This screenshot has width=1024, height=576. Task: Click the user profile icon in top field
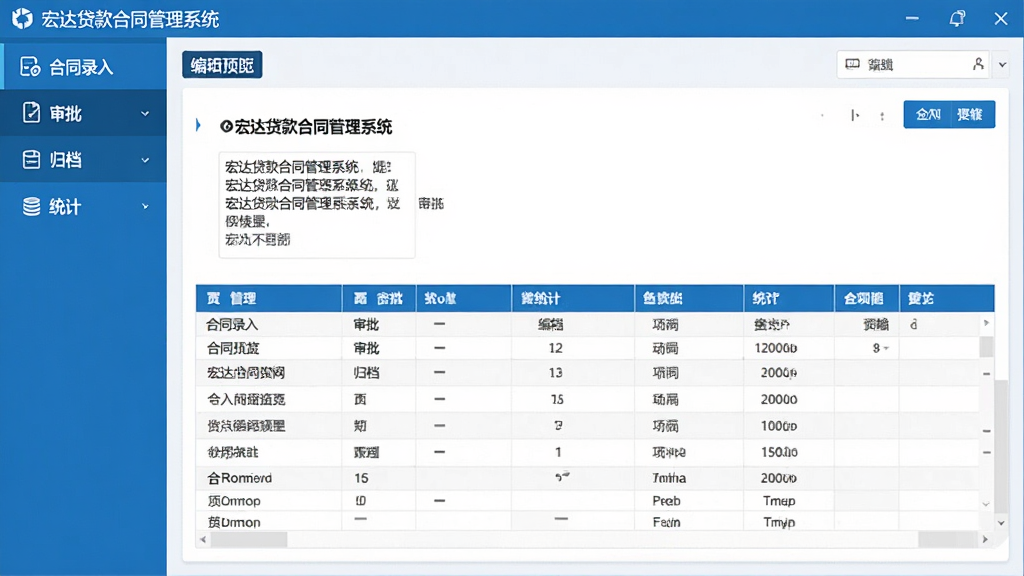tap(978, 64)
